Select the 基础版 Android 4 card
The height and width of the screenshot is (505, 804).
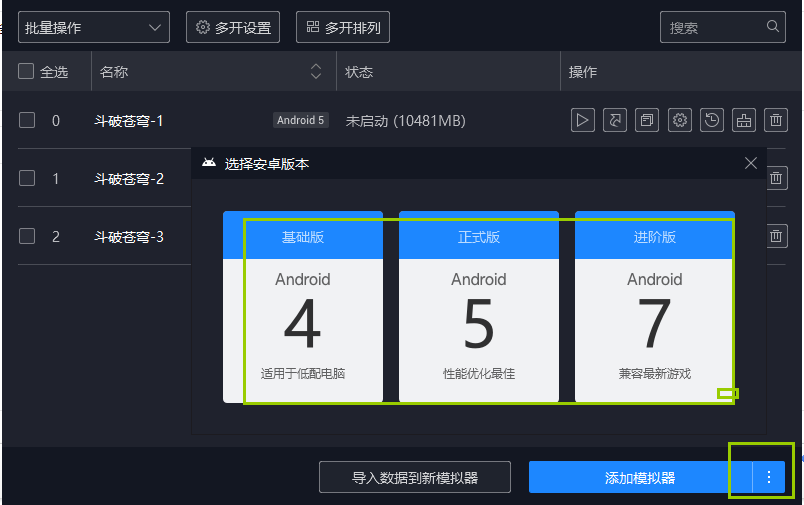pyautogui.click(x=303, y=307)
